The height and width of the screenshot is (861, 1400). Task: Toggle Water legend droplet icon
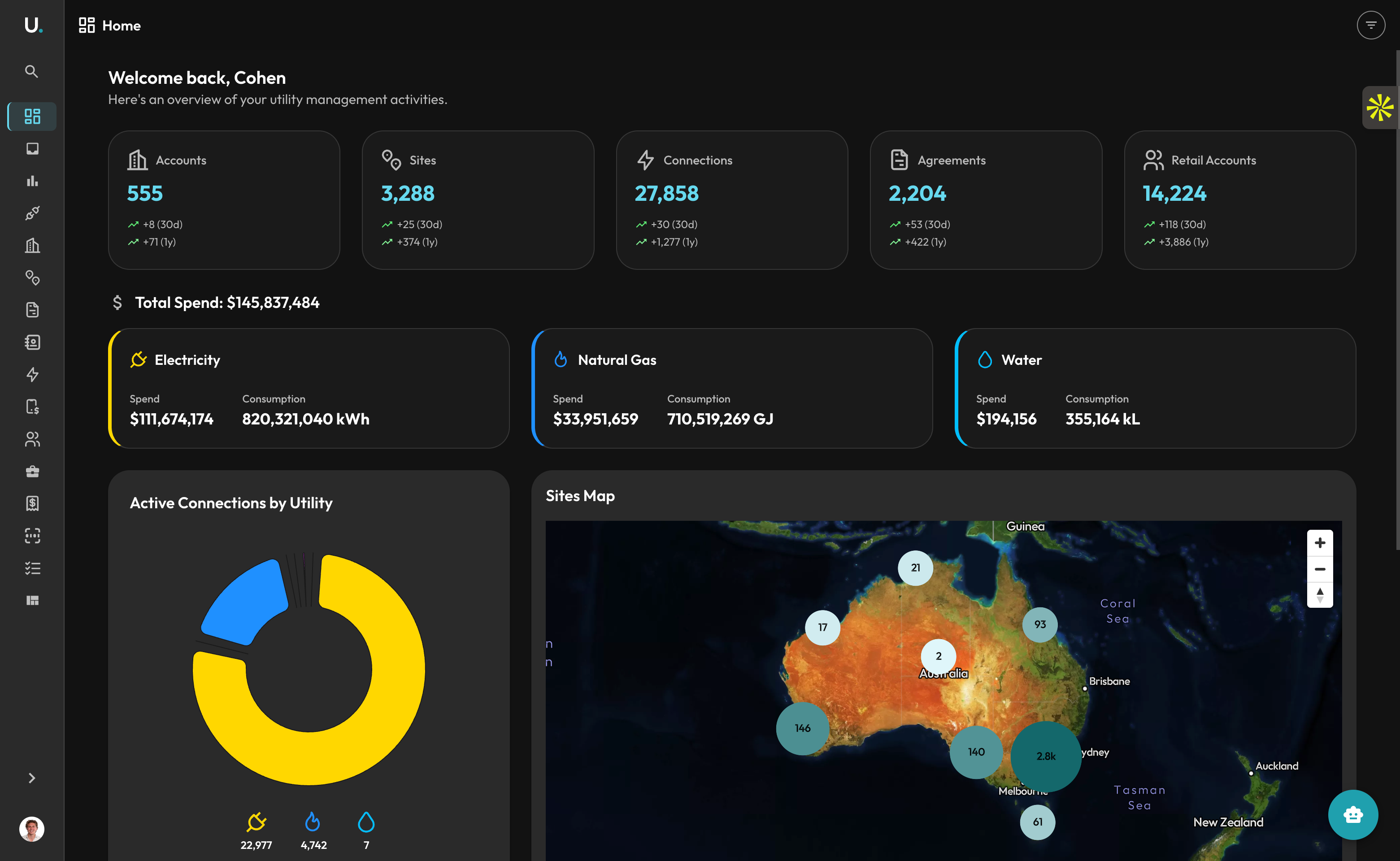point(366,822)
